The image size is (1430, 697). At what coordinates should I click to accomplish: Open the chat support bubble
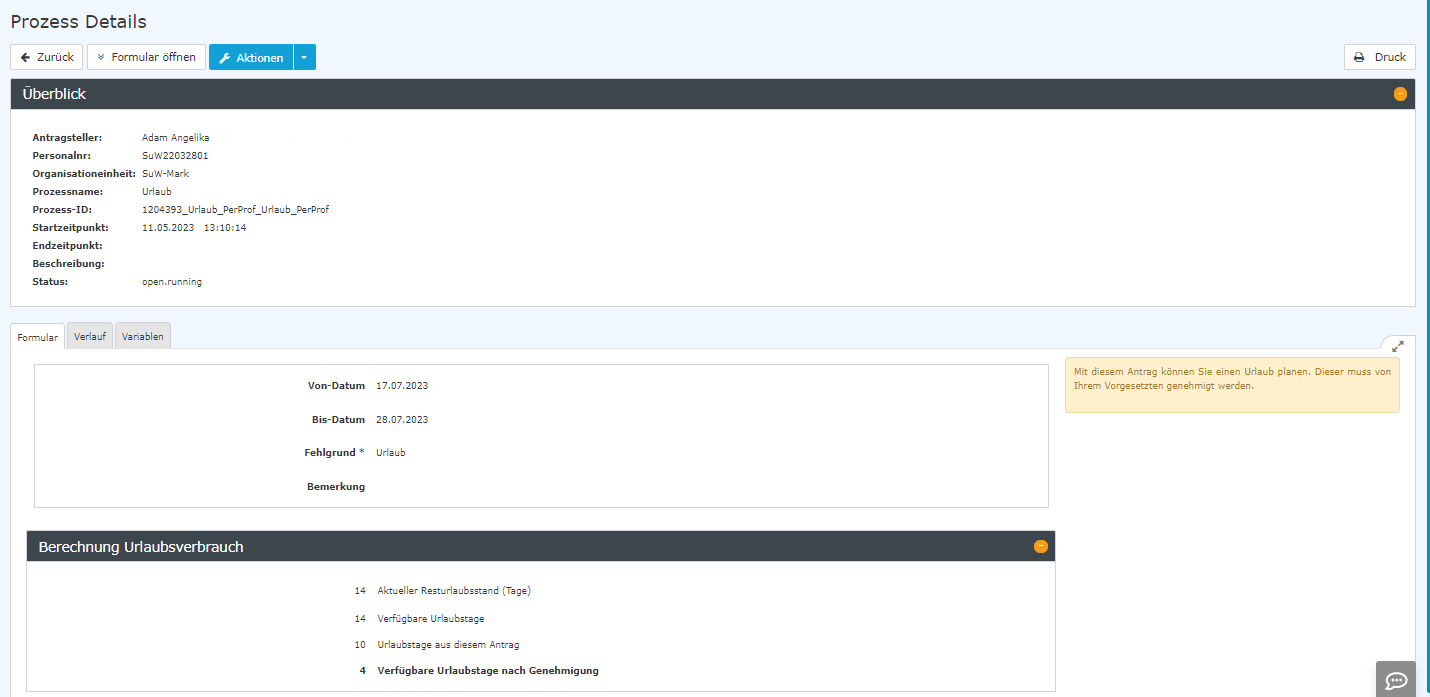click(1395, 680)
